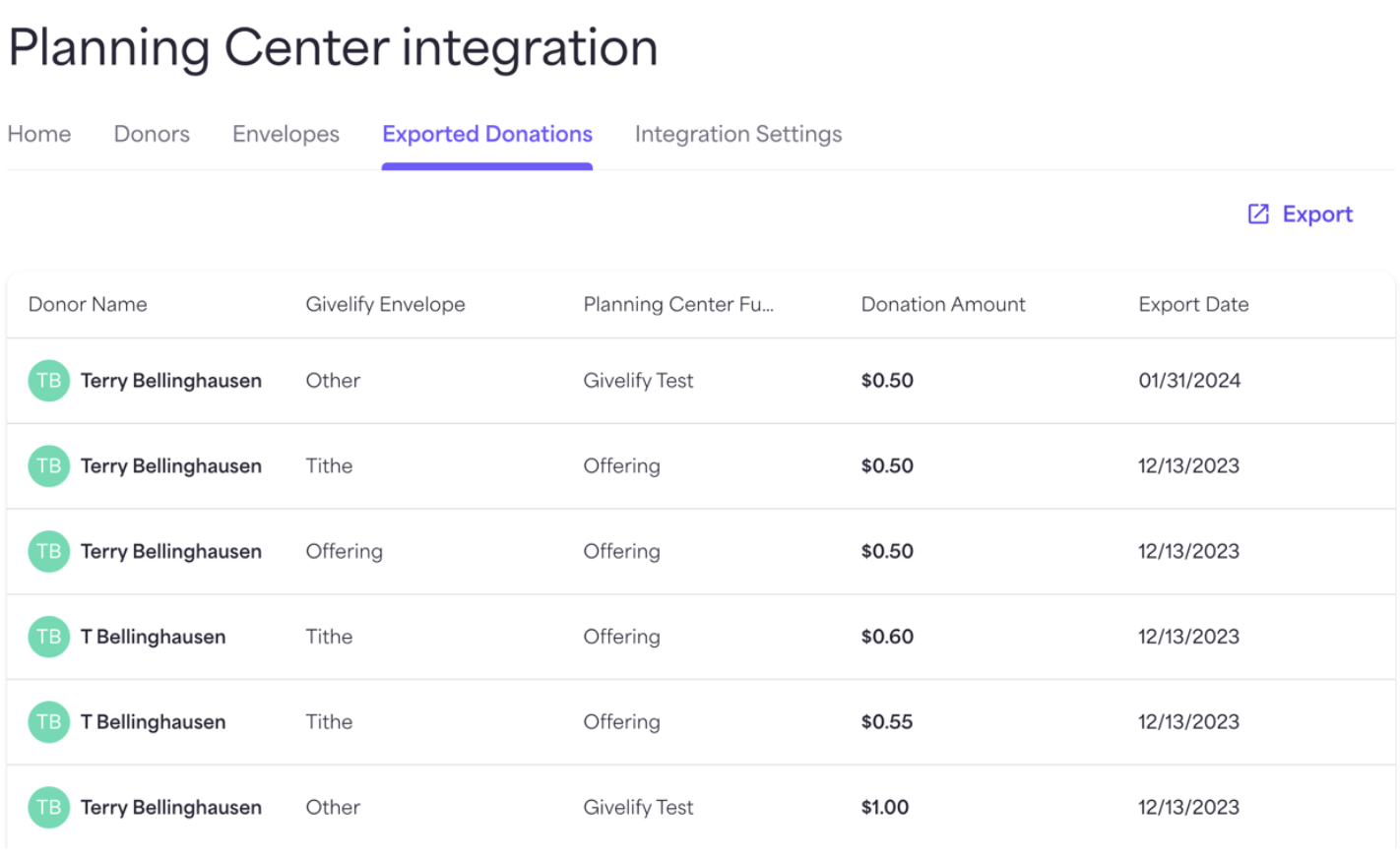Screen dimensions: 1400x860
Task: Click the 12/13/2023 date in Offering envelope row
Action: pyautogui.click(x=1188, y=551)
